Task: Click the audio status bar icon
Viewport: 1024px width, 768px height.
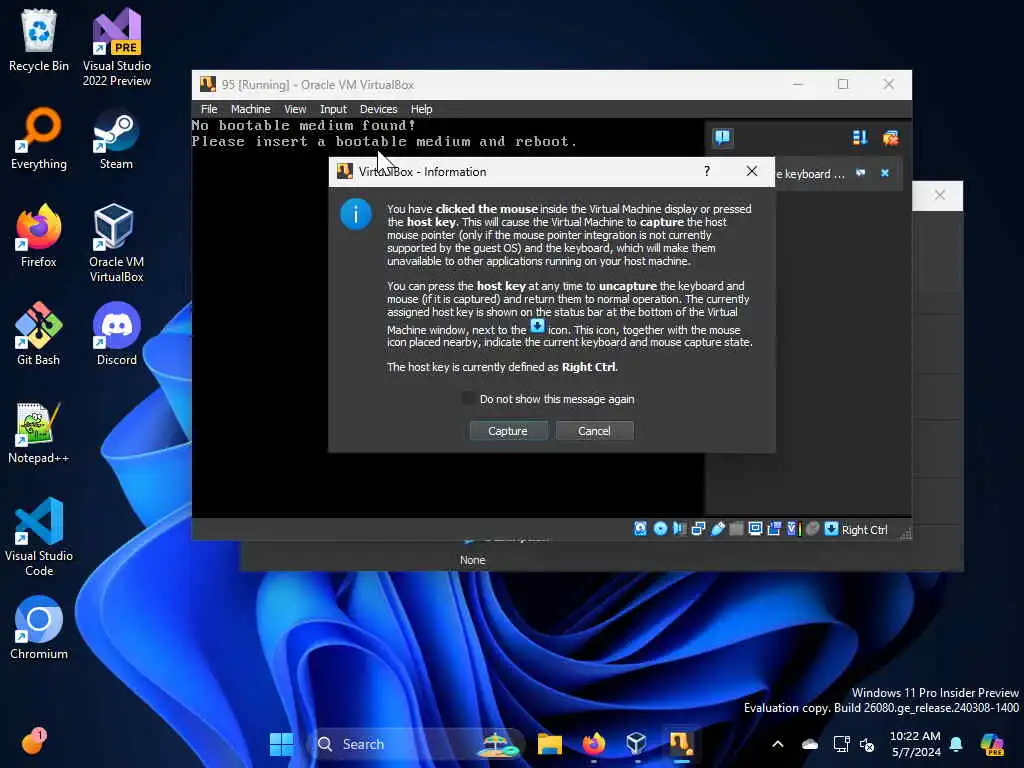Action: (x=679, y=529)
